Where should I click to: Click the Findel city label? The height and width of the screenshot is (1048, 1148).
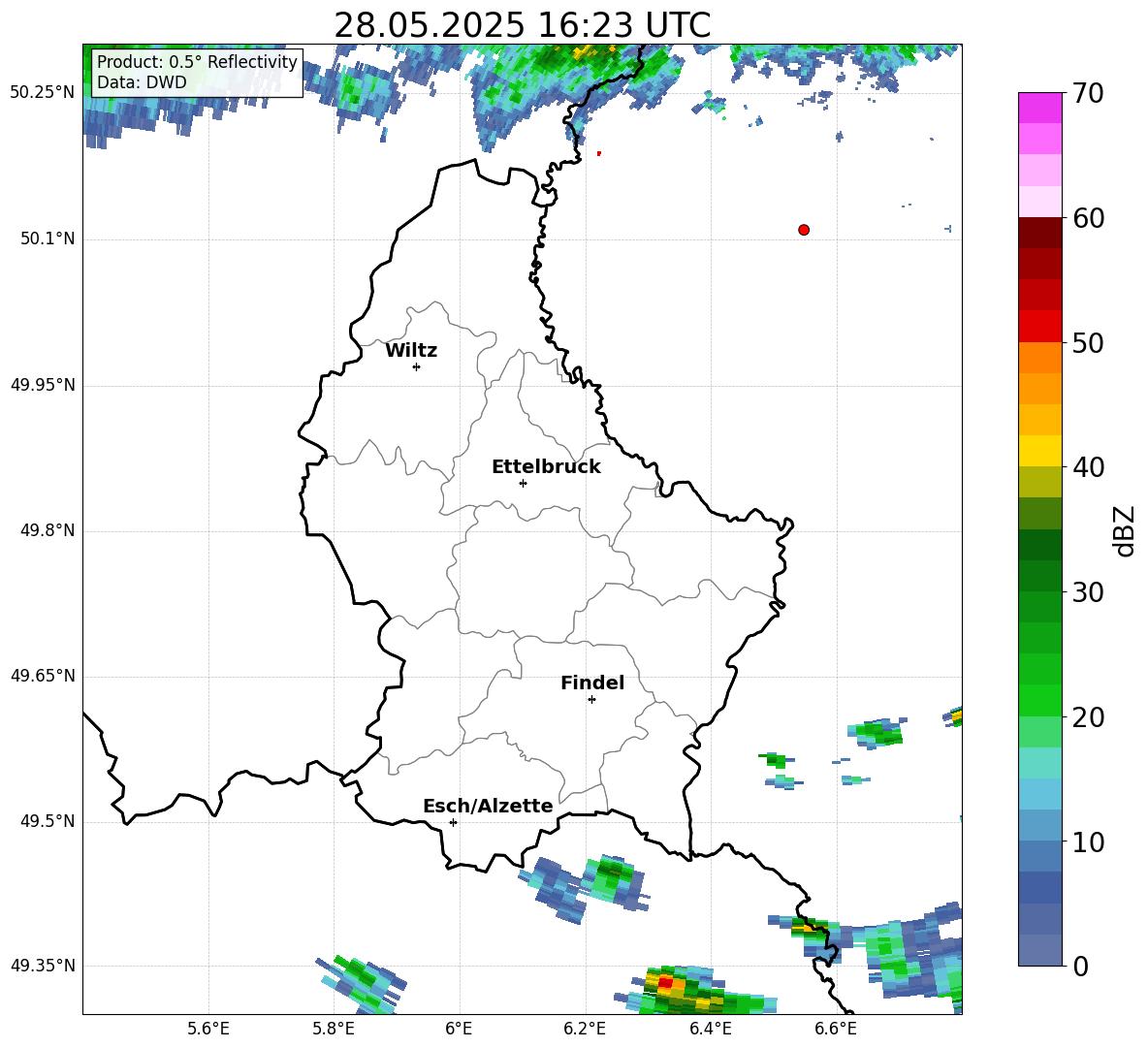(592, 683)
